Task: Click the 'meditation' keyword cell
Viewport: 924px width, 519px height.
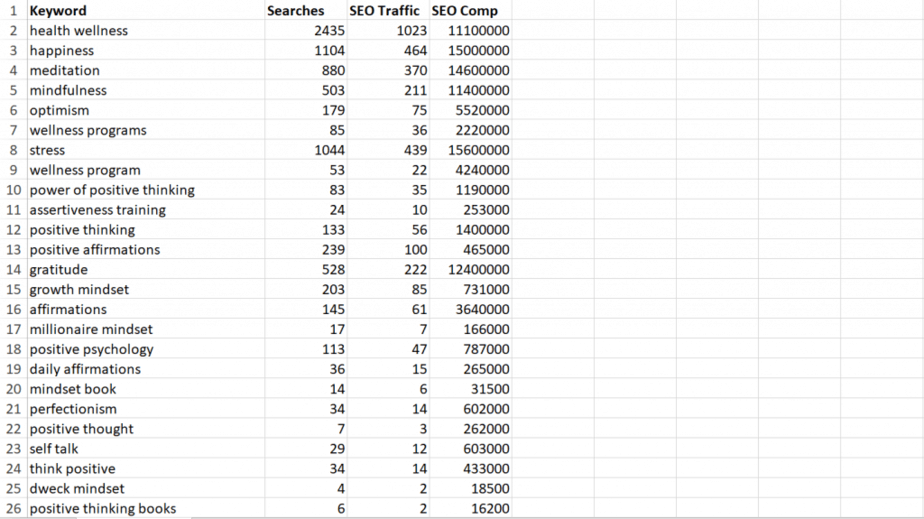Action: click(65, 71)
